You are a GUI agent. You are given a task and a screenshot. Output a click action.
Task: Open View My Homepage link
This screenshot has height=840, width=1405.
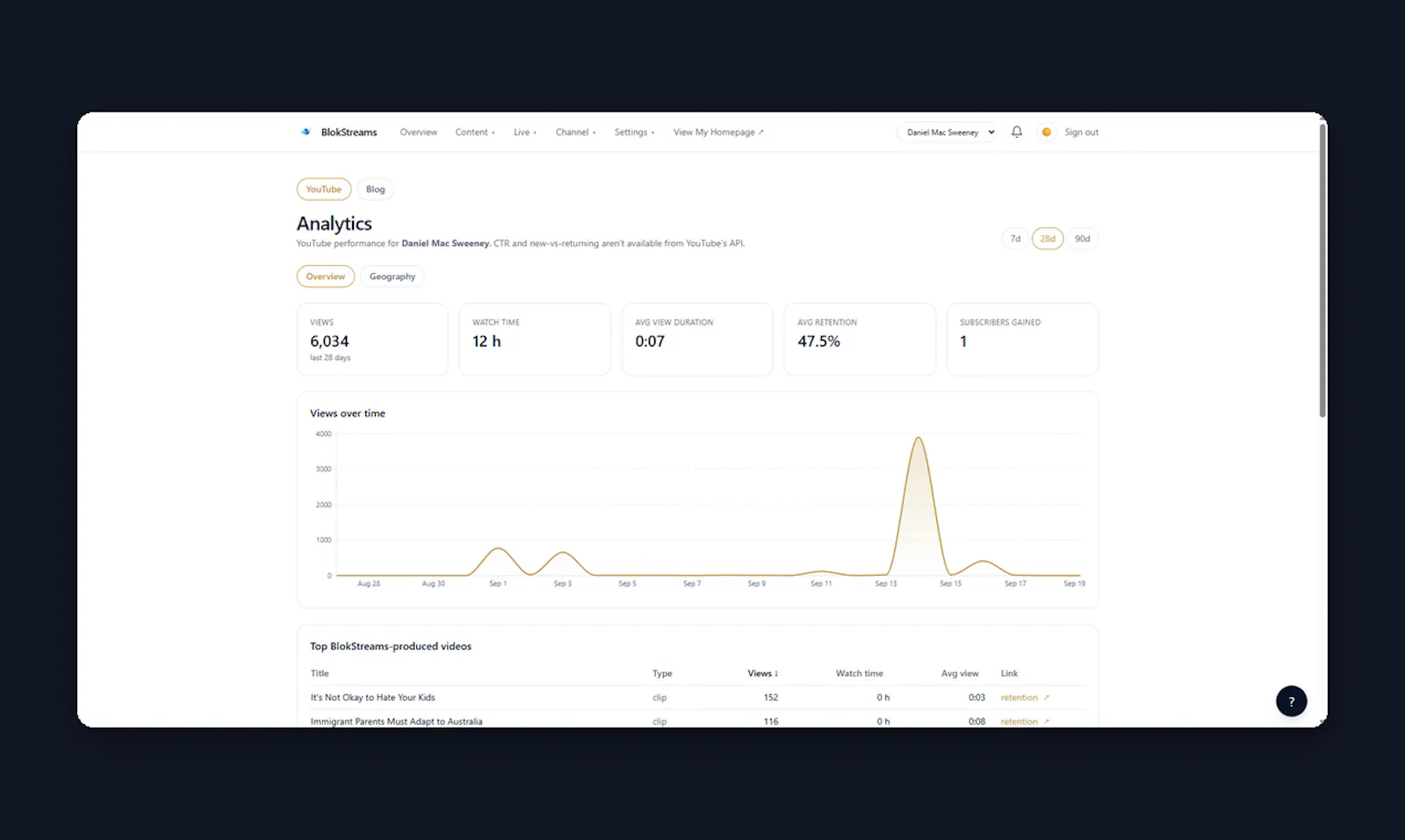point(718,133)
